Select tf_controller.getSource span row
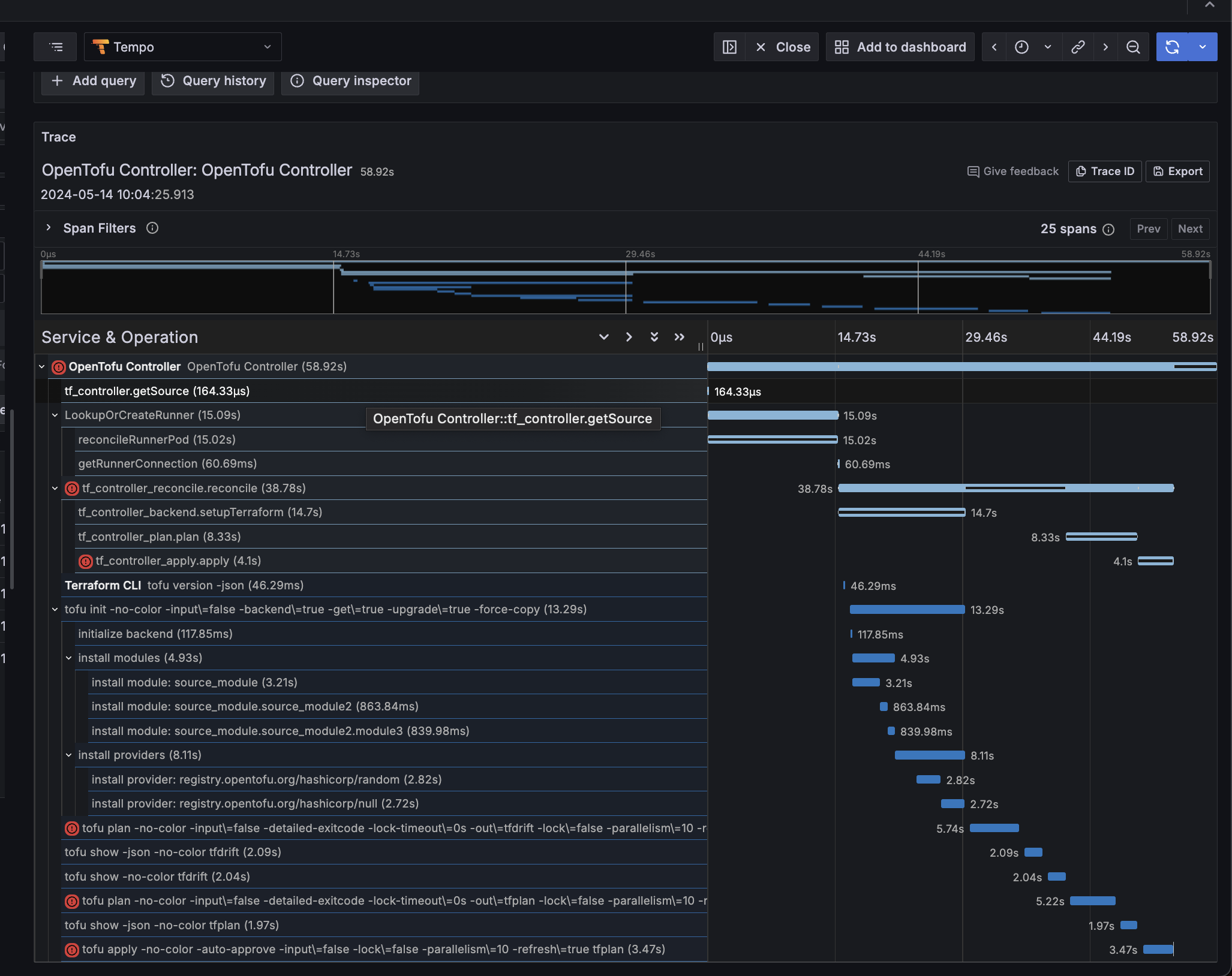The height and width of the screenshot is (976, 1232). (384, 391)
